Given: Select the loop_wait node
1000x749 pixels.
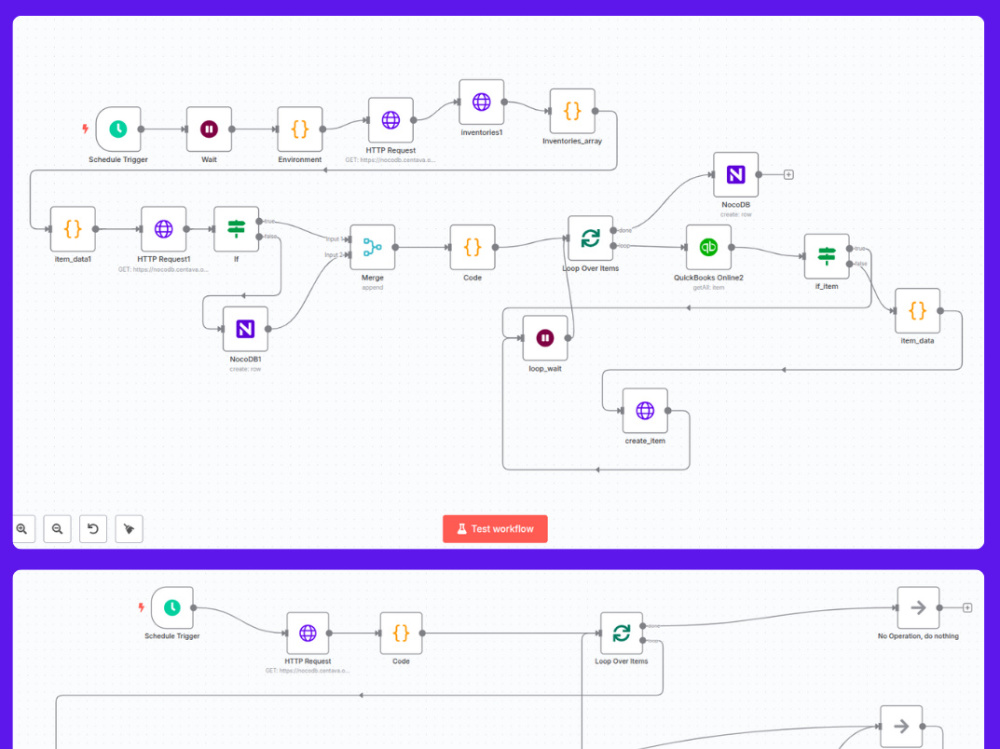Looking at the screenshot, I should pyautogui.click(x=545, y=338).
